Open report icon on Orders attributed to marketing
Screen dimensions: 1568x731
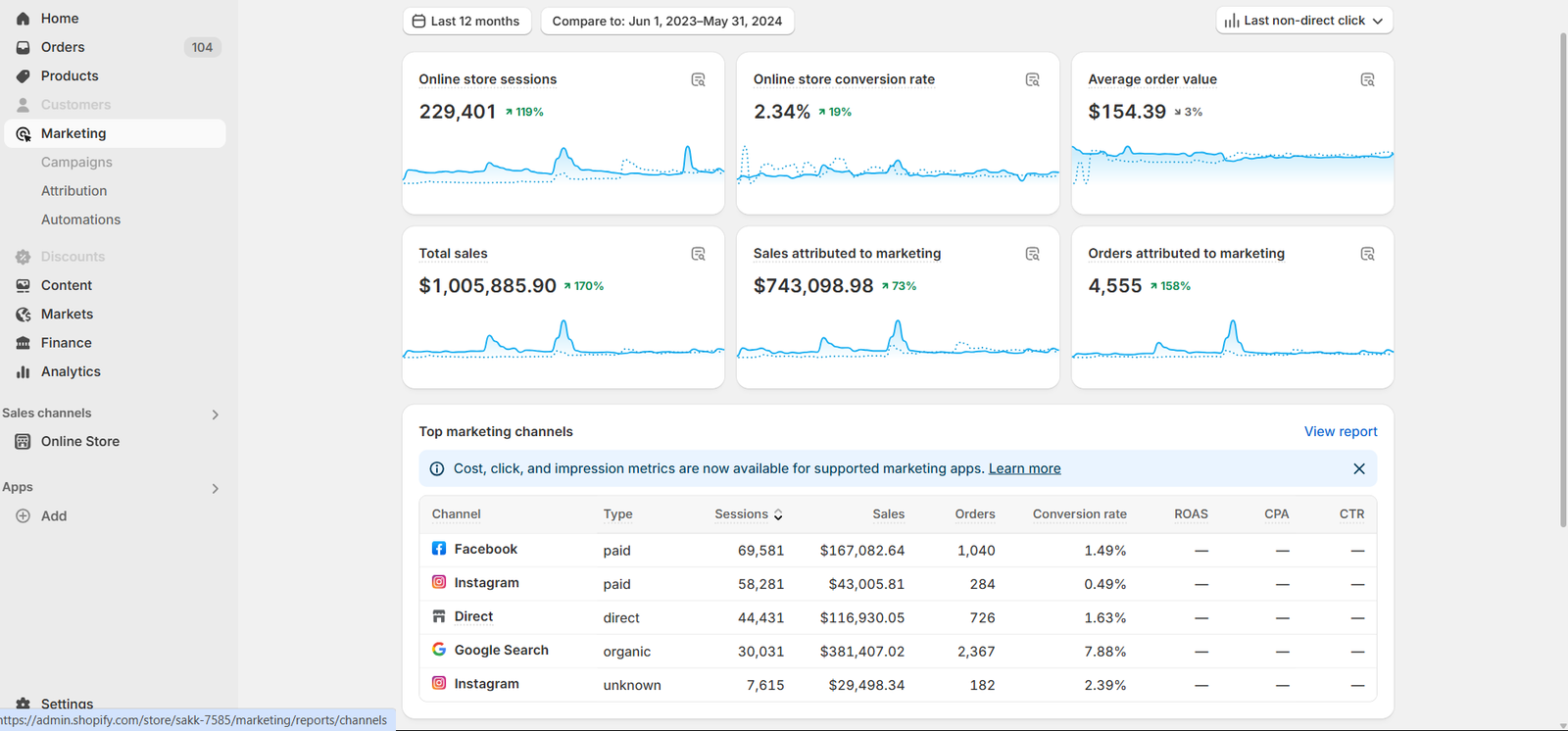pos(1367,254)
